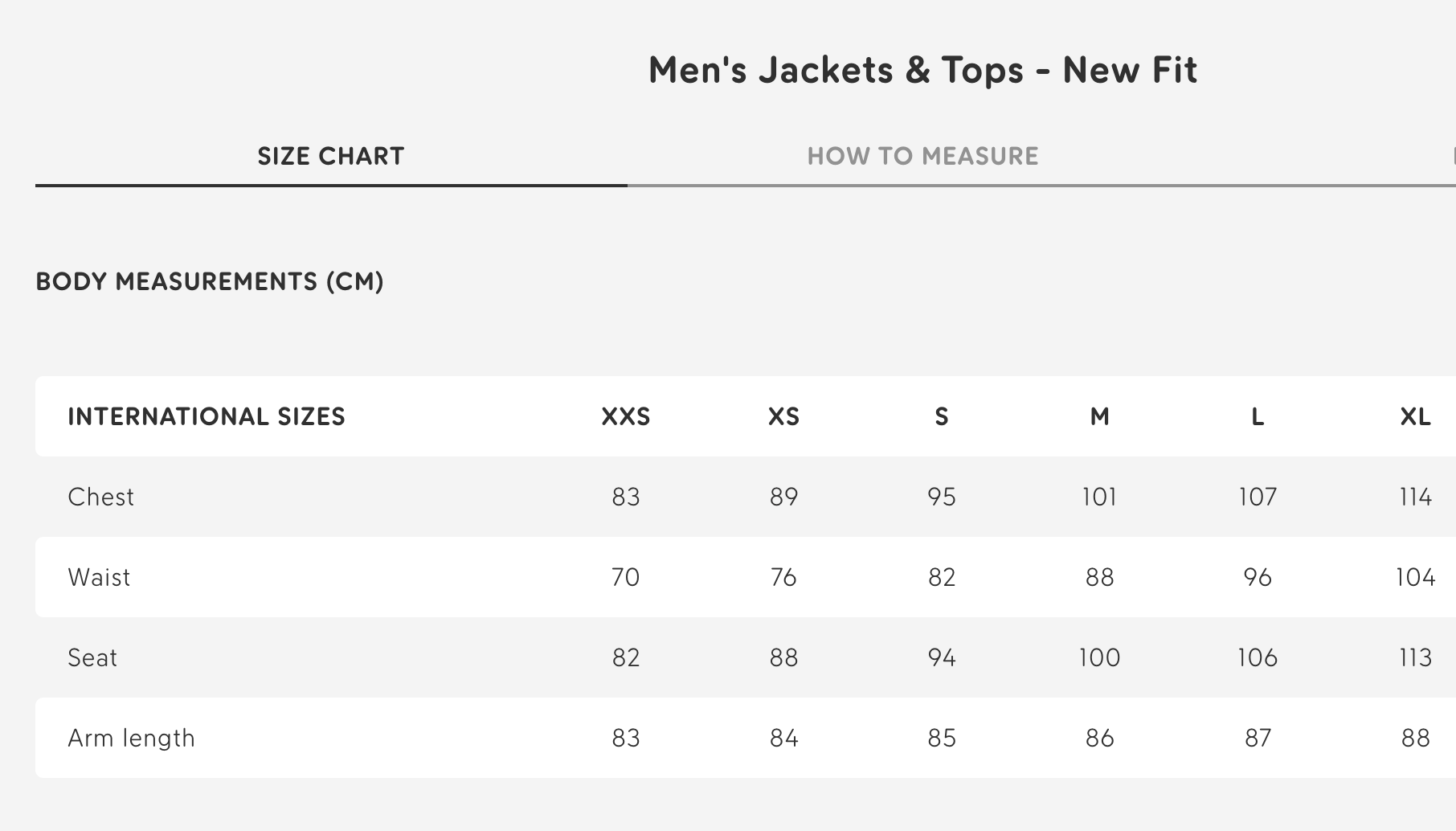Select the Waist row label

click(x=100, y=577)
